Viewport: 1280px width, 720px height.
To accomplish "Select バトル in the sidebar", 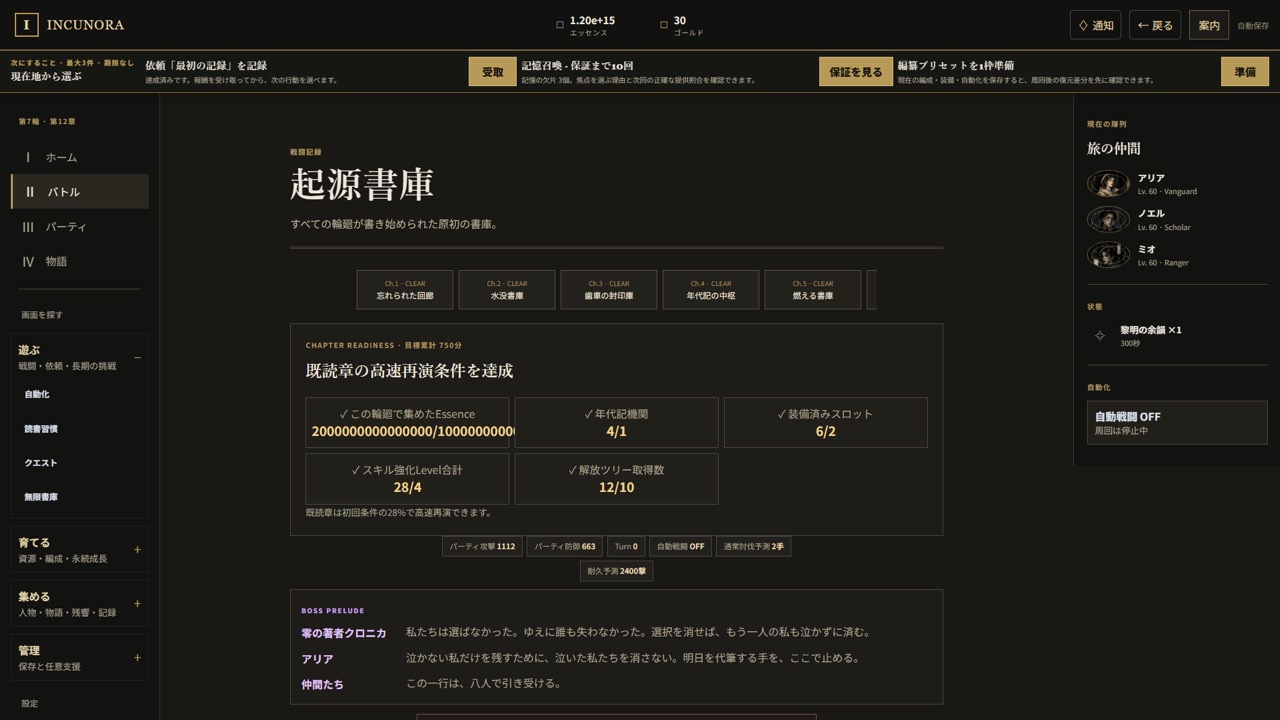I will coord(79,192).
